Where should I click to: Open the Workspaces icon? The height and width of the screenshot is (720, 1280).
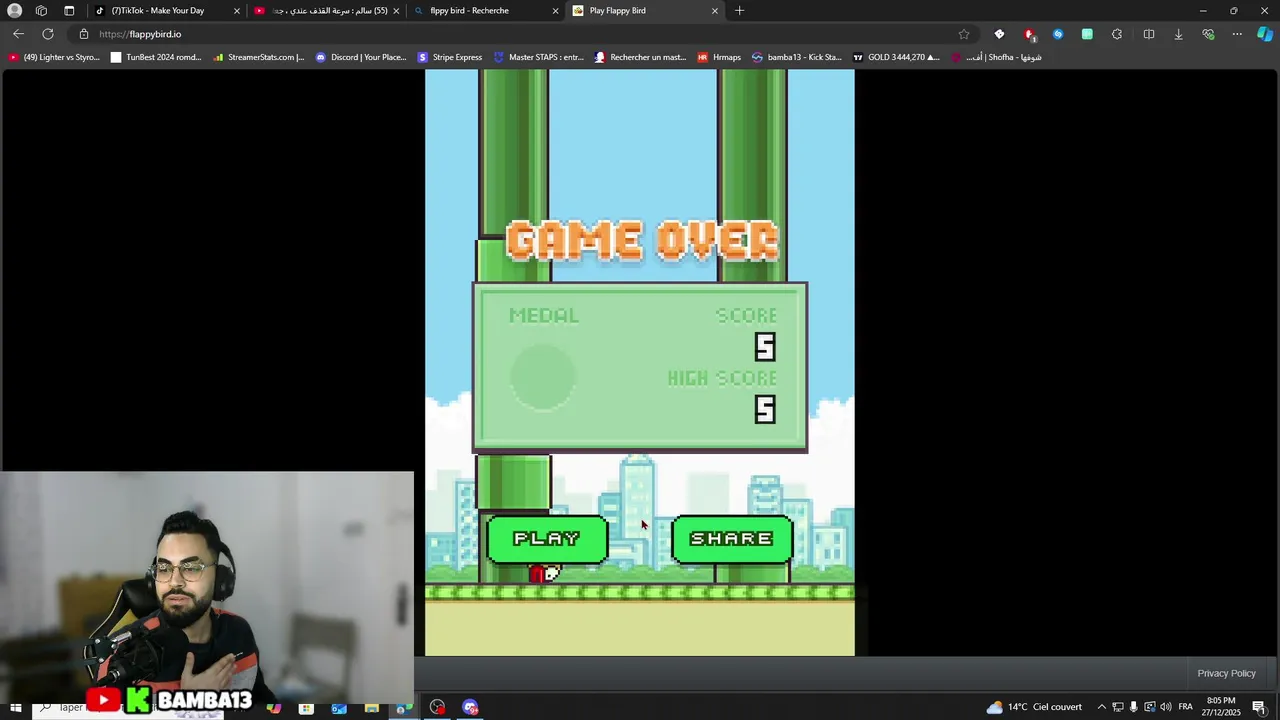(x=41, y=11)
